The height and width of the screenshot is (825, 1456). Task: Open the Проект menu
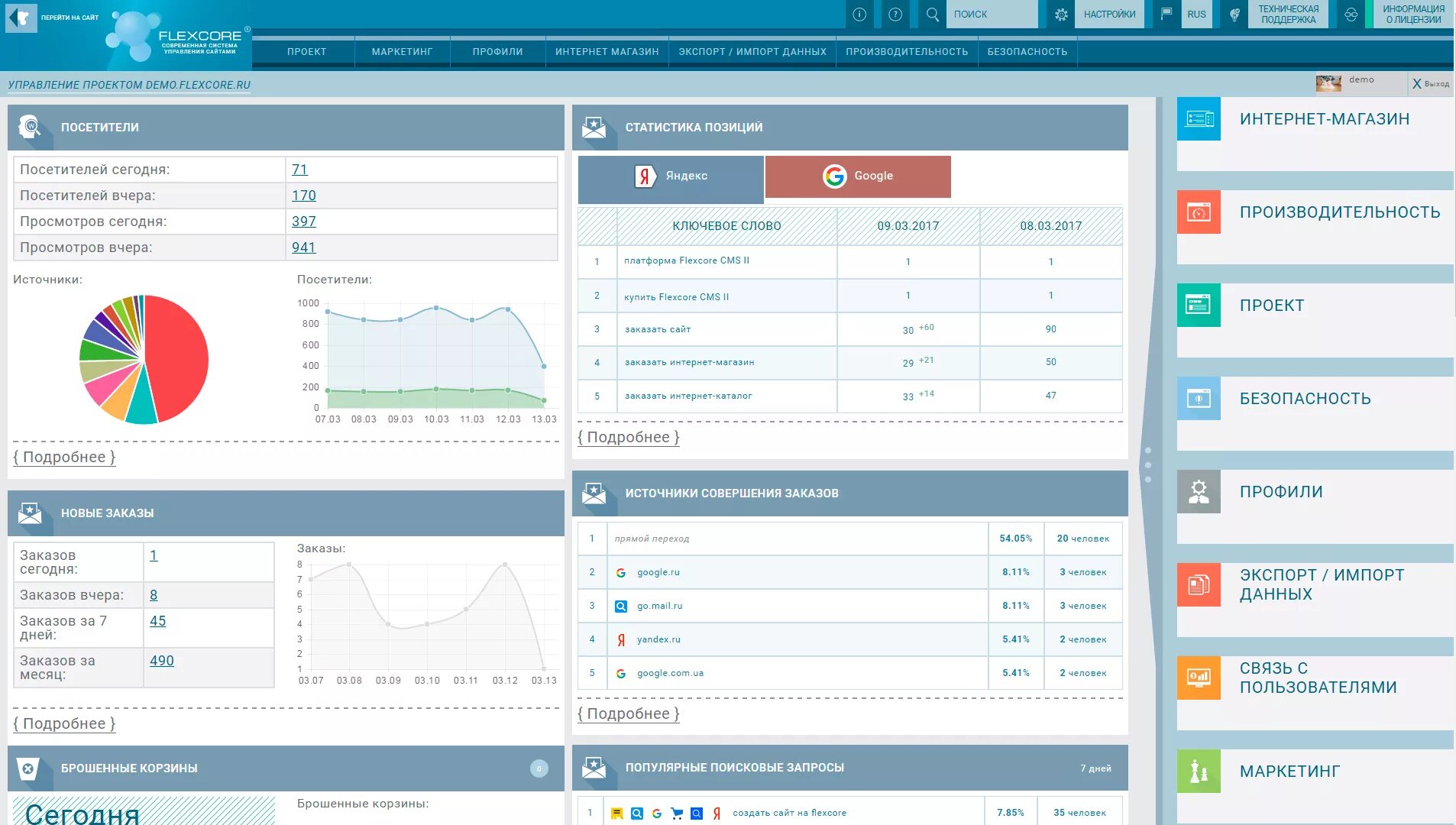coord(306,52)
